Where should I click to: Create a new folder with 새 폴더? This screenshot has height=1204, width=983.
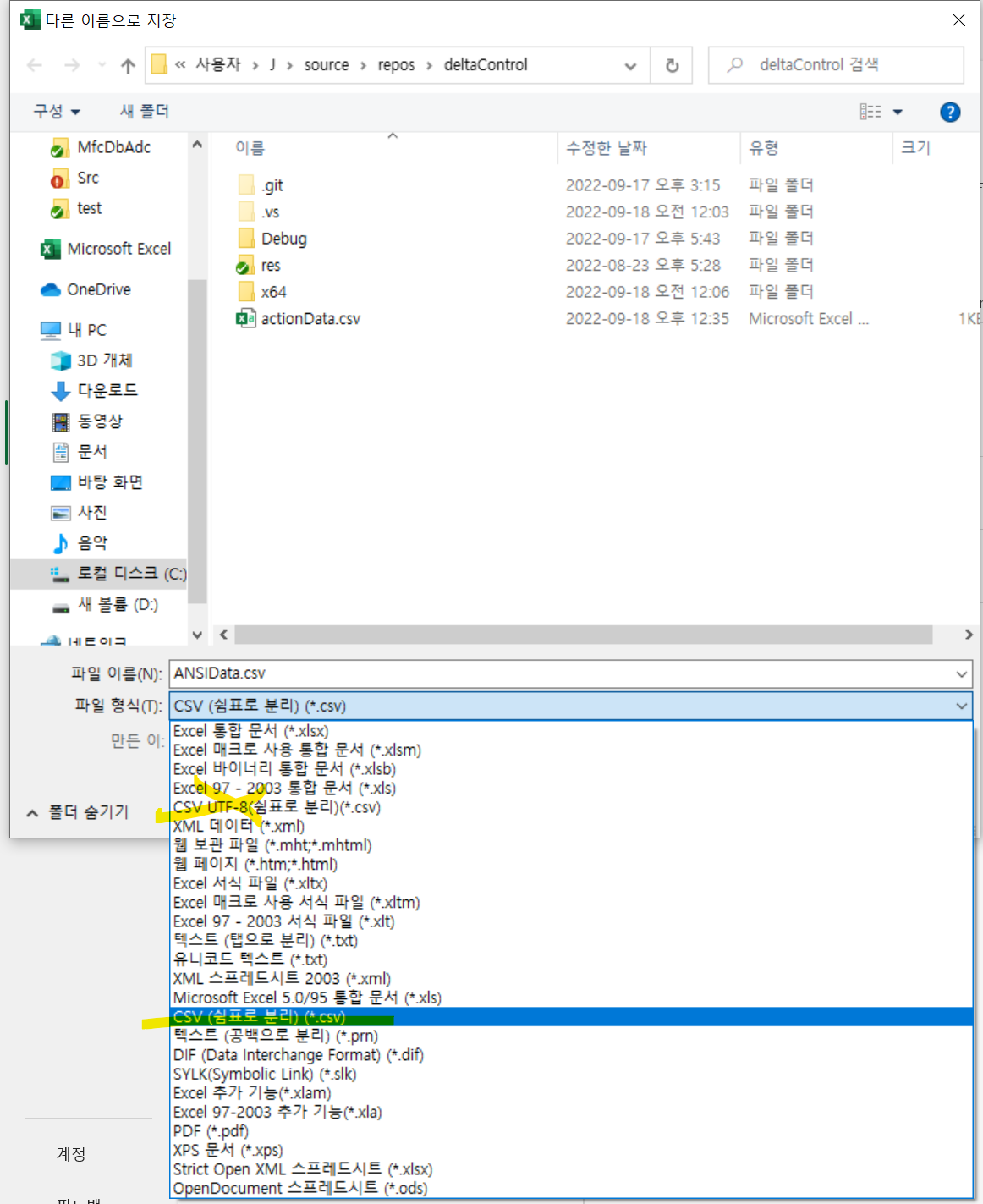[144, 112]
